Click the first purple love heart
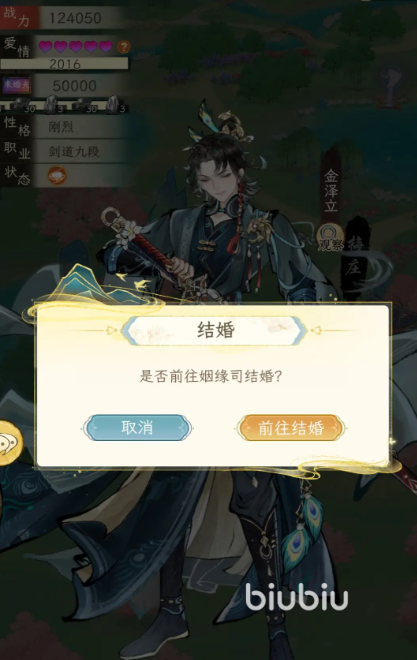Viewport: 417px width, 660px height. [x=45, y=46]
